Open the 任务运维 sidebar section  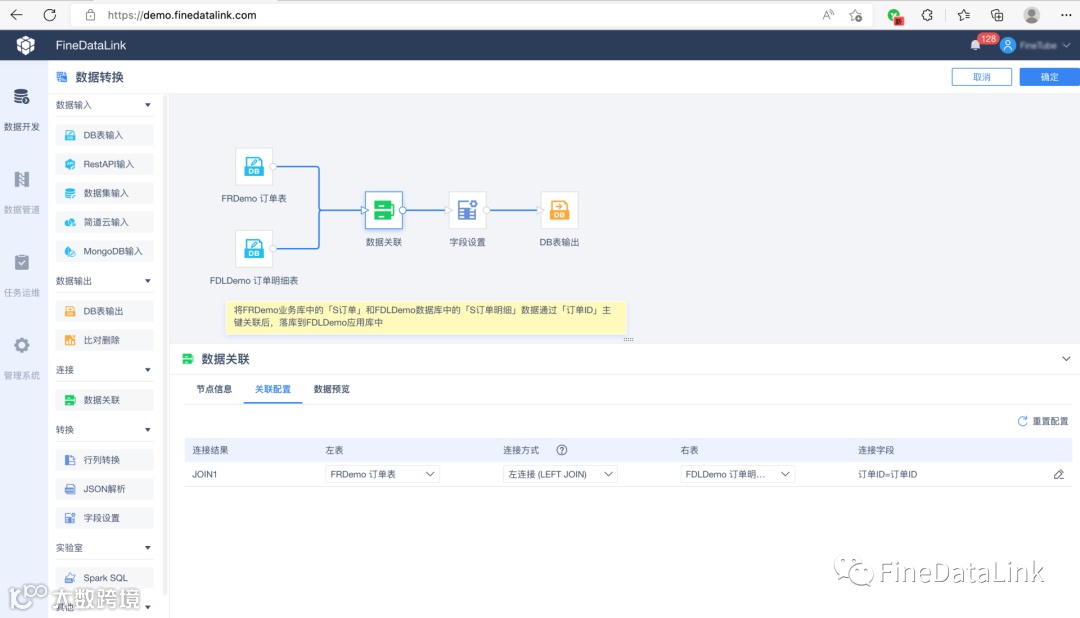tap(22, 276)
